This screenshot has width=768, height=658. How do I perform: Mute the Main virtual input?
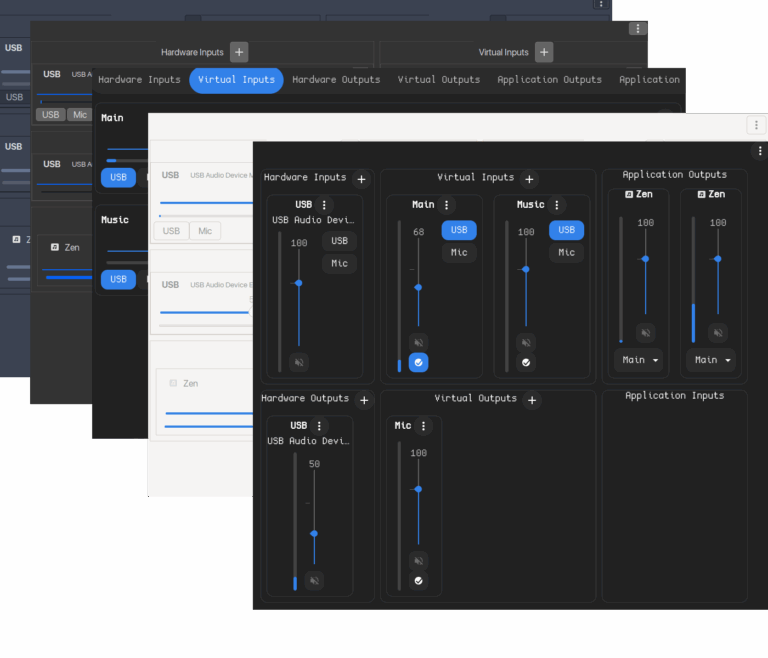coord(418,342)
